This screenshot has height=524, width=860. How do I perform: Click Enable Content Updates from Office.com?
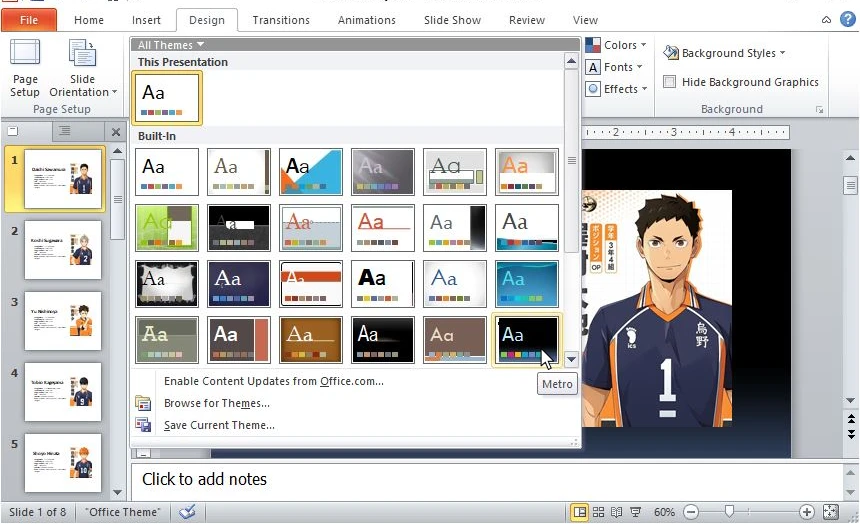tap(273, 381)
